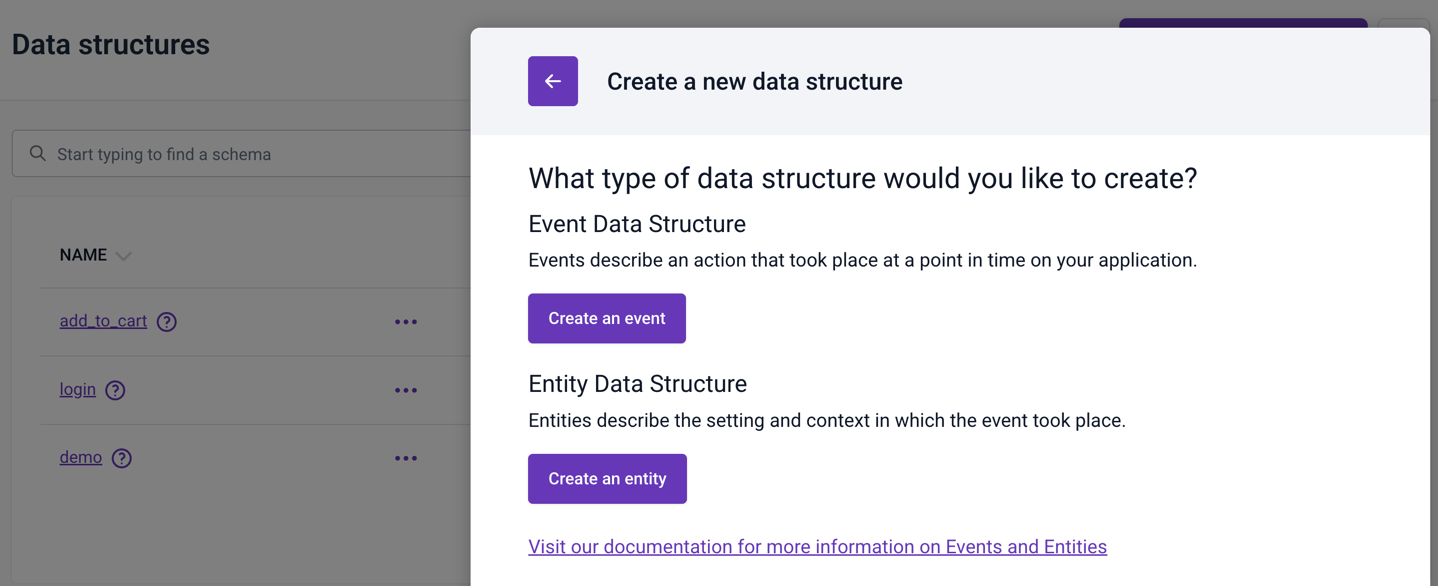
Task: Click Create an entity button
Action: pyautogui.click(x=607, y=478)
